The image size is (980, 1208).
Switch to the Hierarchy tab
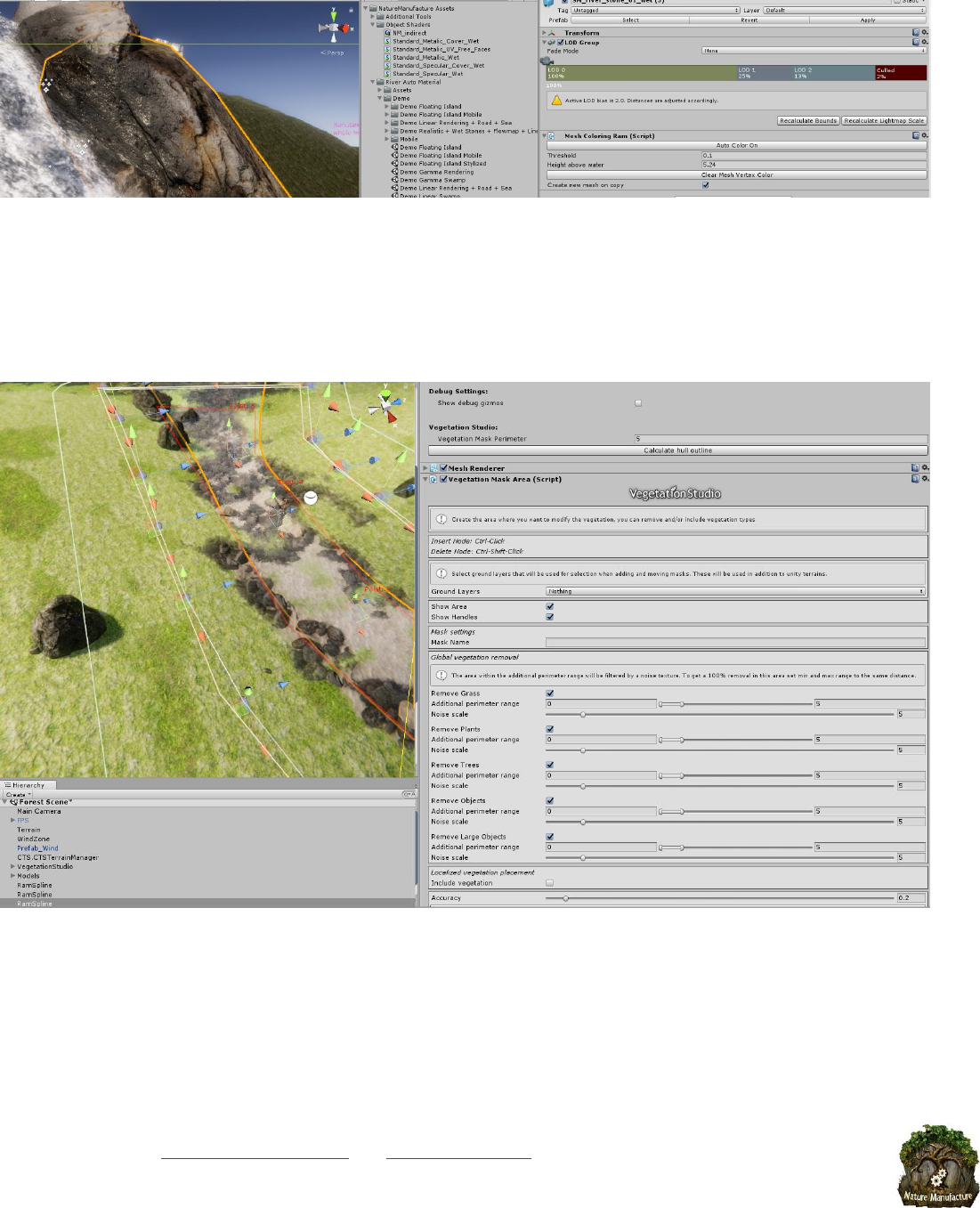(x=28, y=785)
